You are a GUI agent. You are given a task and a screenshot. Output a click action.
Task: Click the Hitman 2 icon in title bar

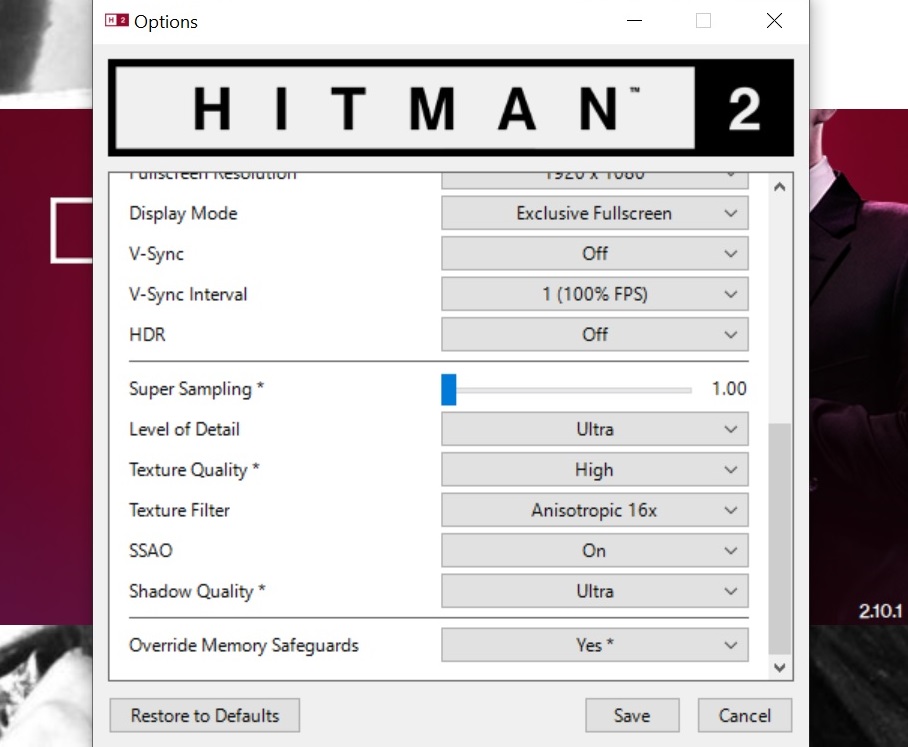[x=116, y=21]
